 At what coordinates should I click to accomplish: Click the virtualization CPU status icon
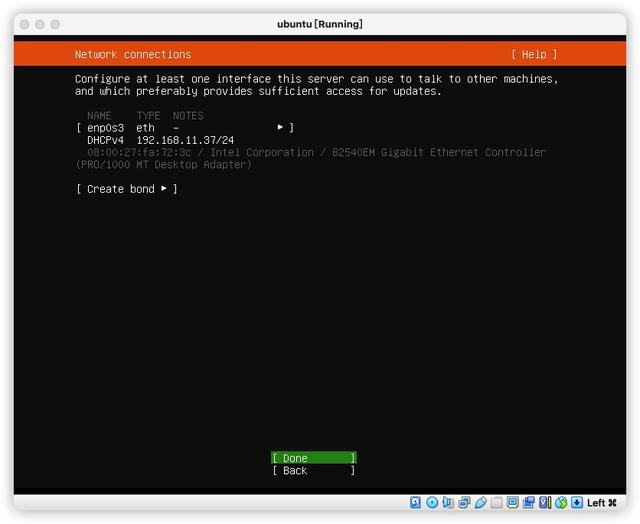coord(545,502)
